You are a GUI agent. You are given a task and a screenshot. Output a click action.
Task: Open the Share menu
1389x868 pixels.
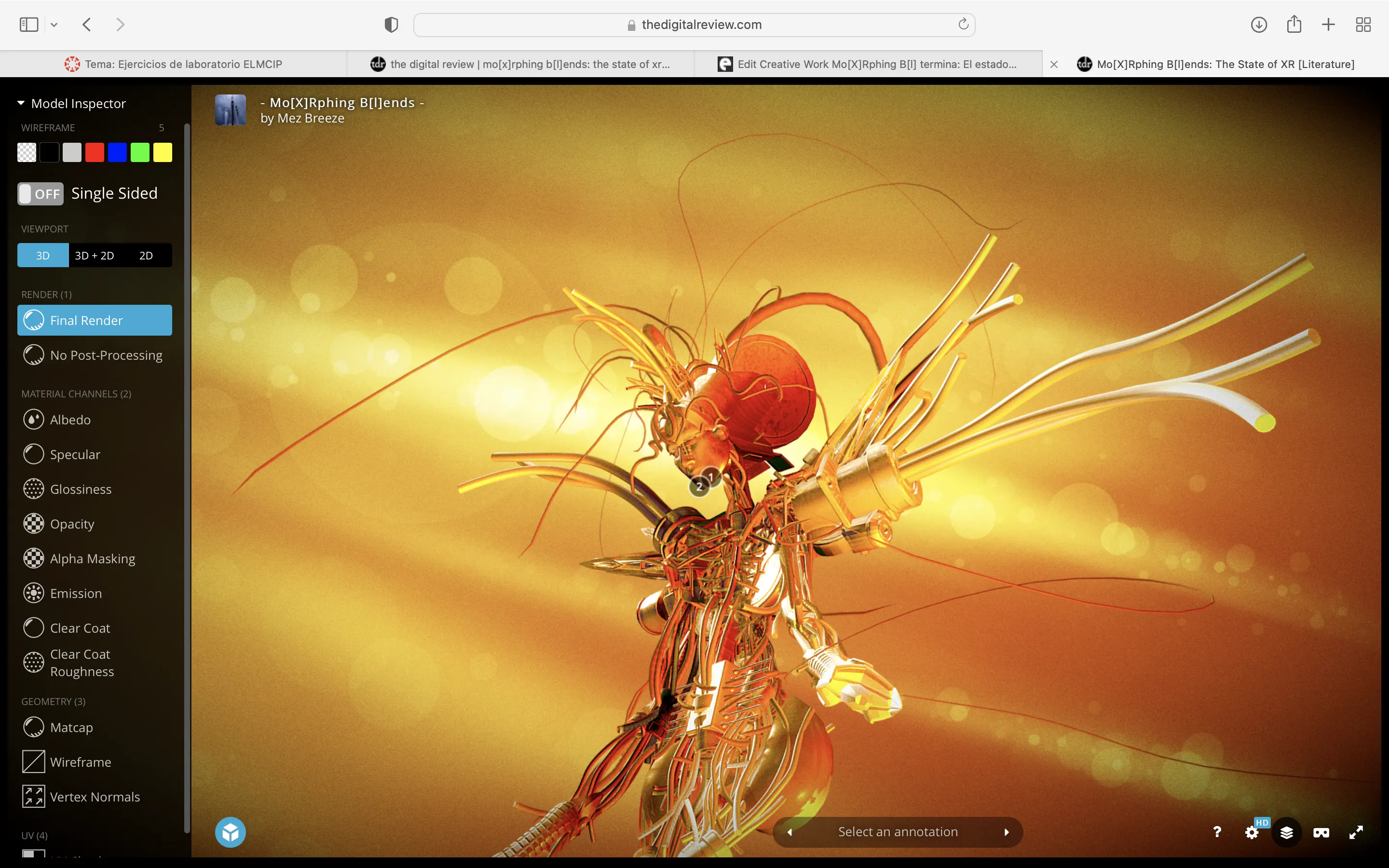[x=1294, y=24]
